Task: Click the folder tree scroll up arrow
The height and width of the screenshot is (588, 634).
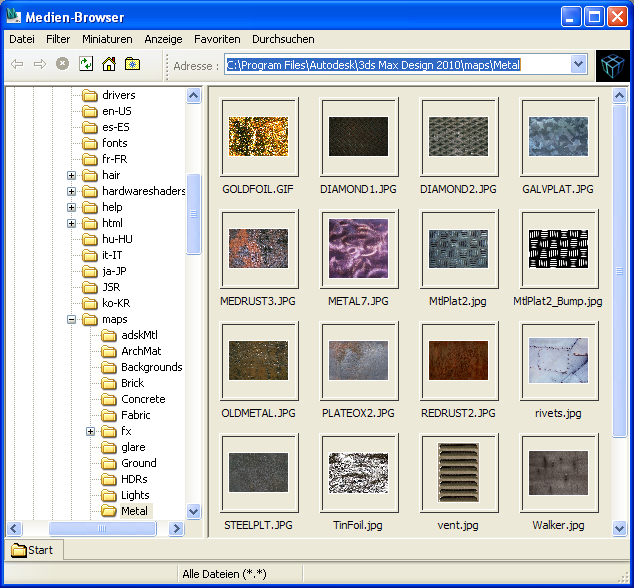Action: click(194, 96)
